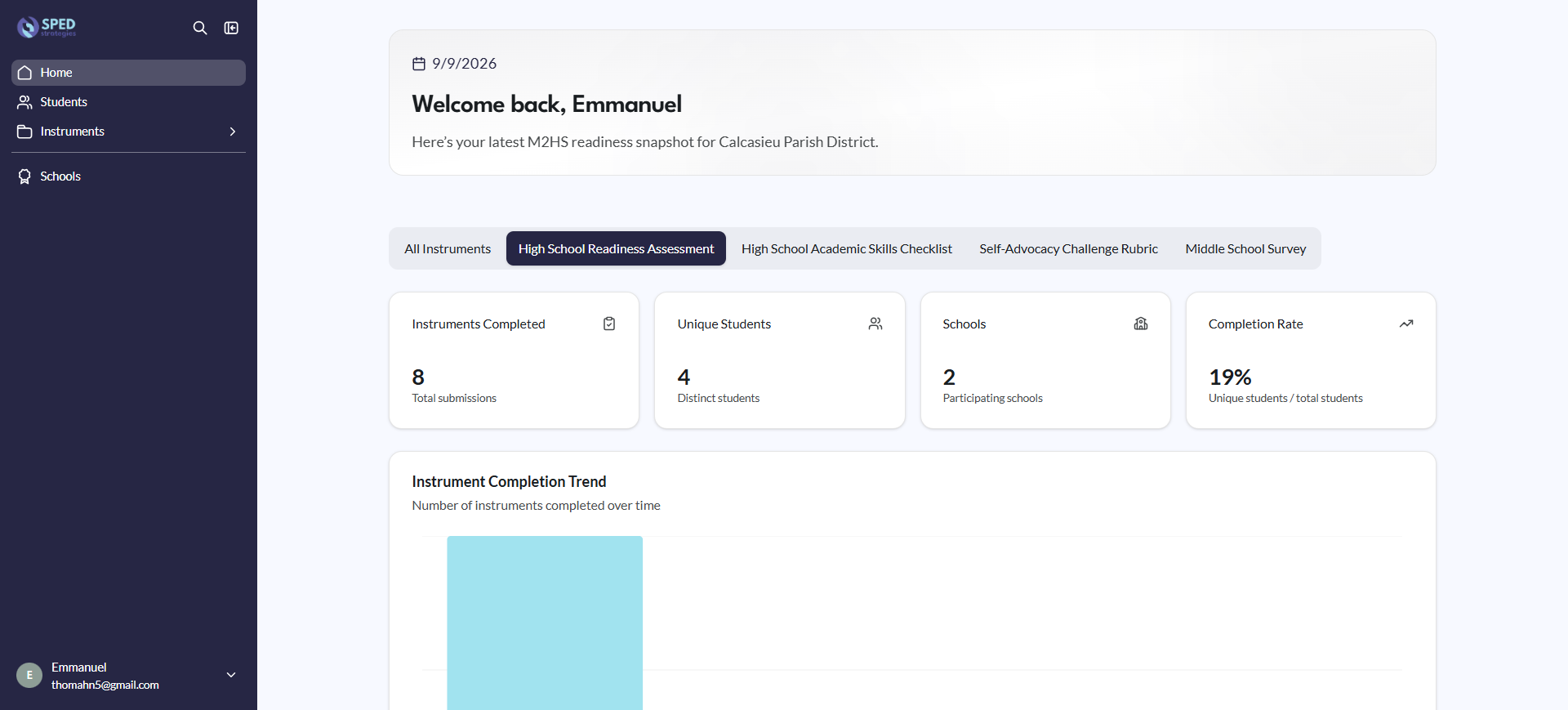Click Schools card title
The image size is (1568, 710).
point(964,324)
